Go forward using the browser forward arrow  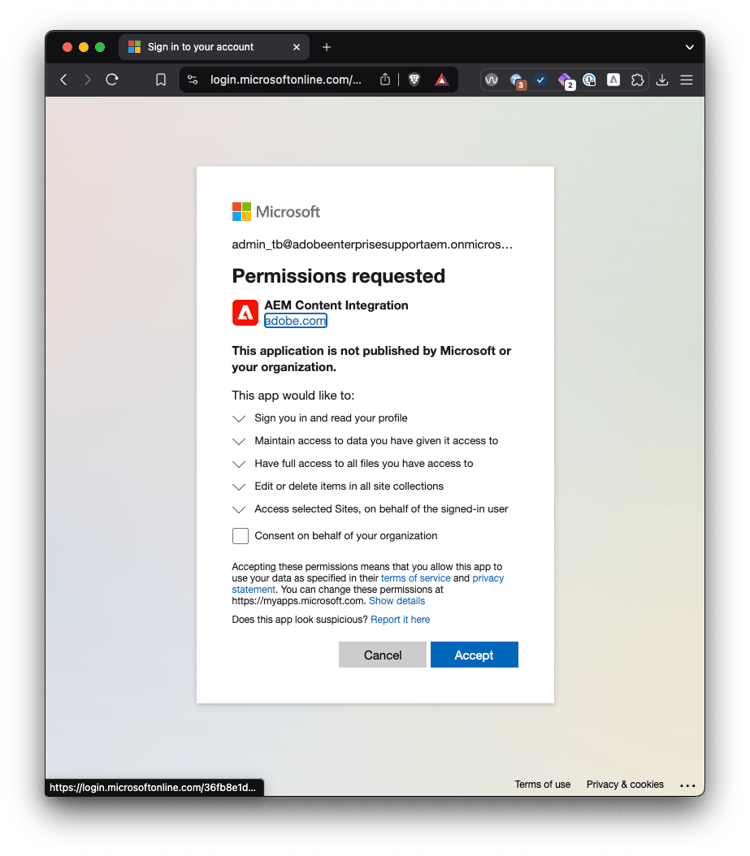click(87, 80)
